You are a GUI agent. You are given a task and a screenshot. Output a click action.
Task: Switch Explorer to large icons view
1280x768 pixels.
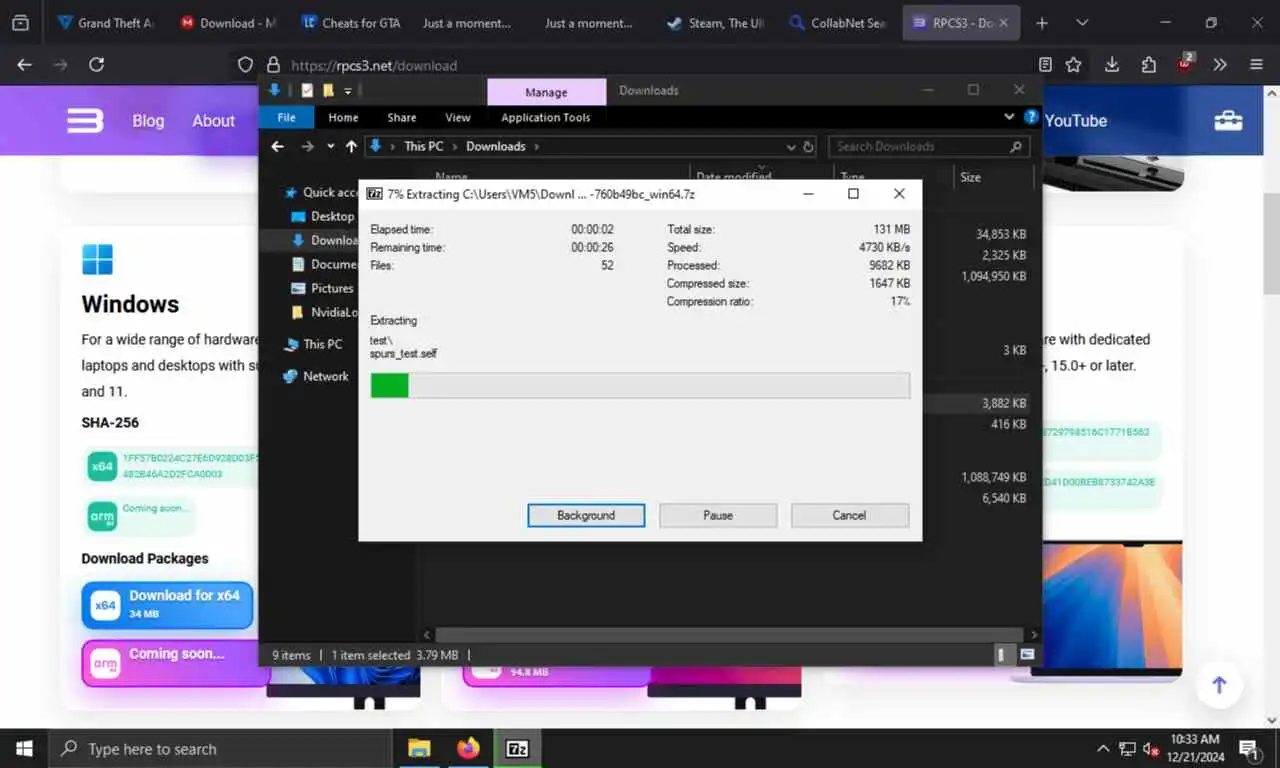tap(1026, 655)
